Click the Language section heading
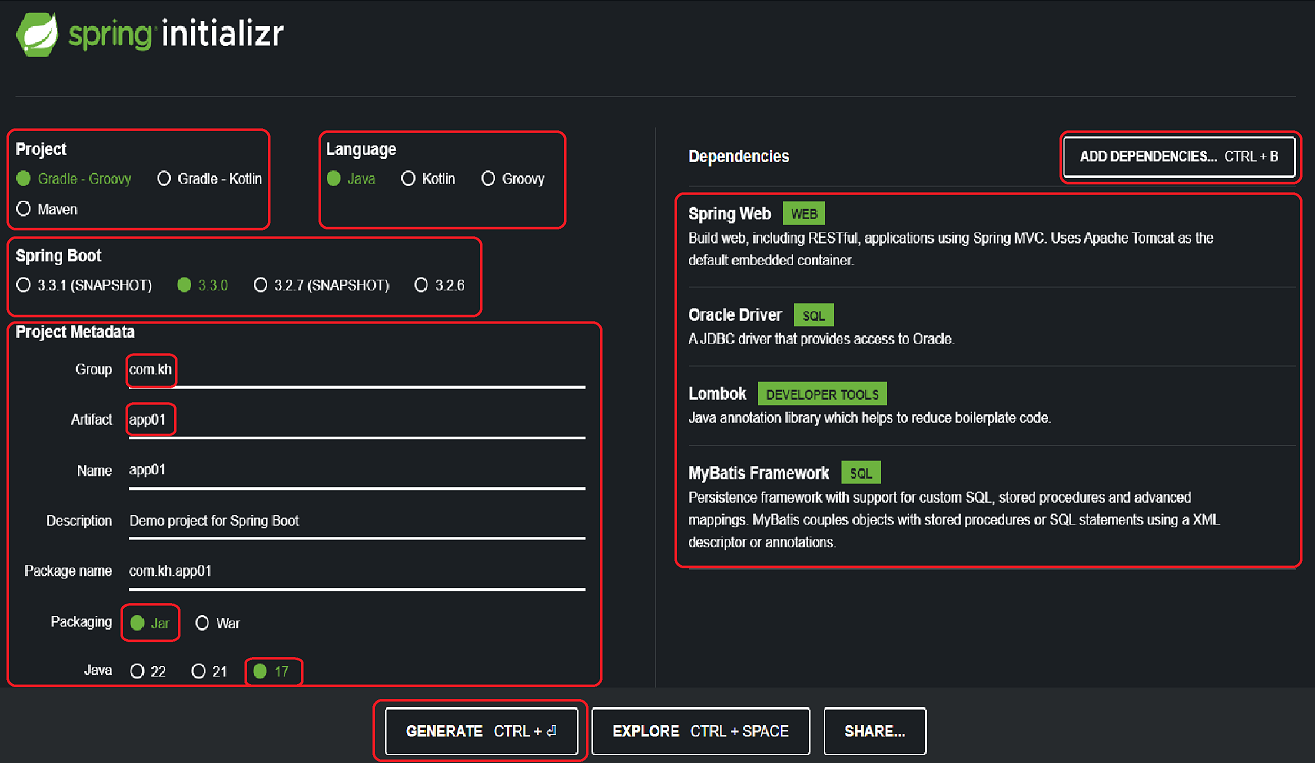Screen dimensions: 1315x763 pyautogui.click(x=361, y=149)
